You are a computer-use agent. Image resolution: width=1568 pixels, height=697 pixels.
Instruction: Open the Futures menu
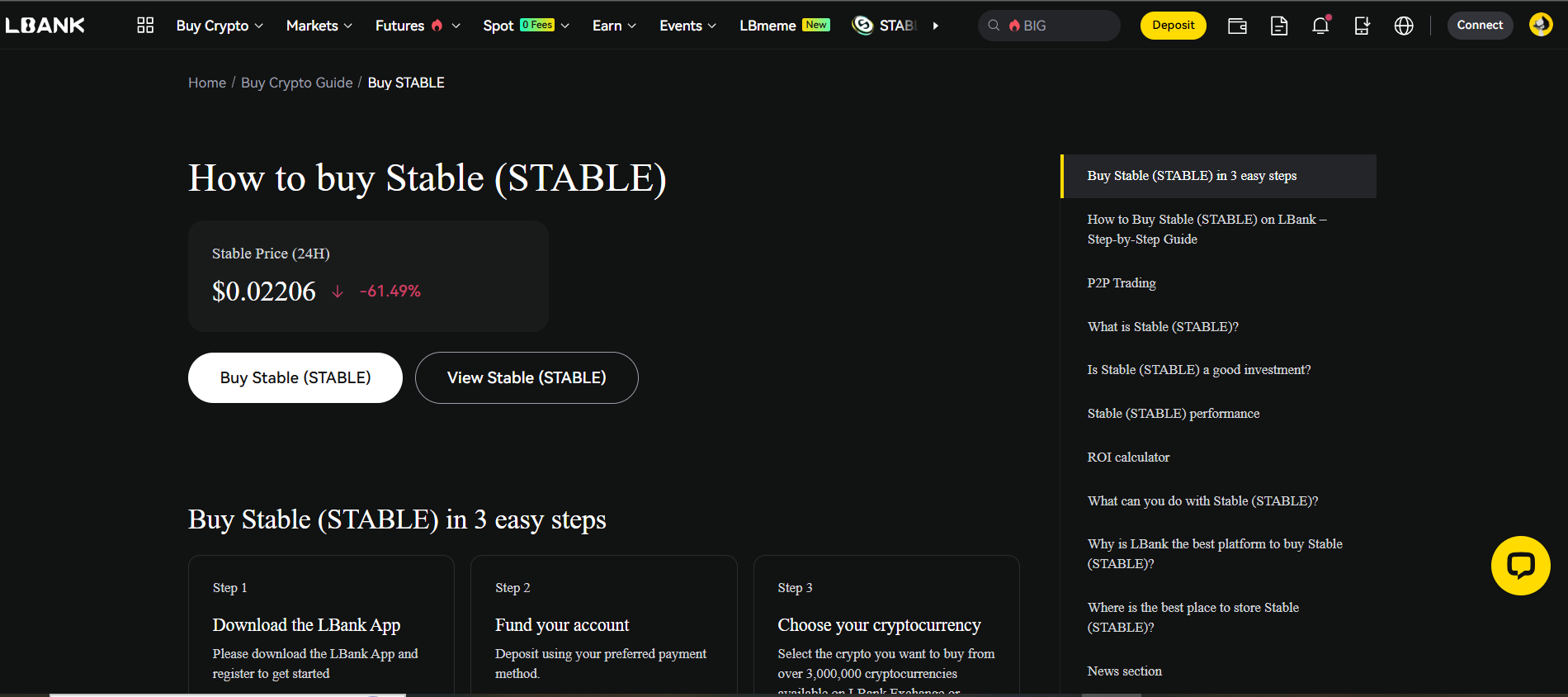pyautogui.click(x=418, y=26)
